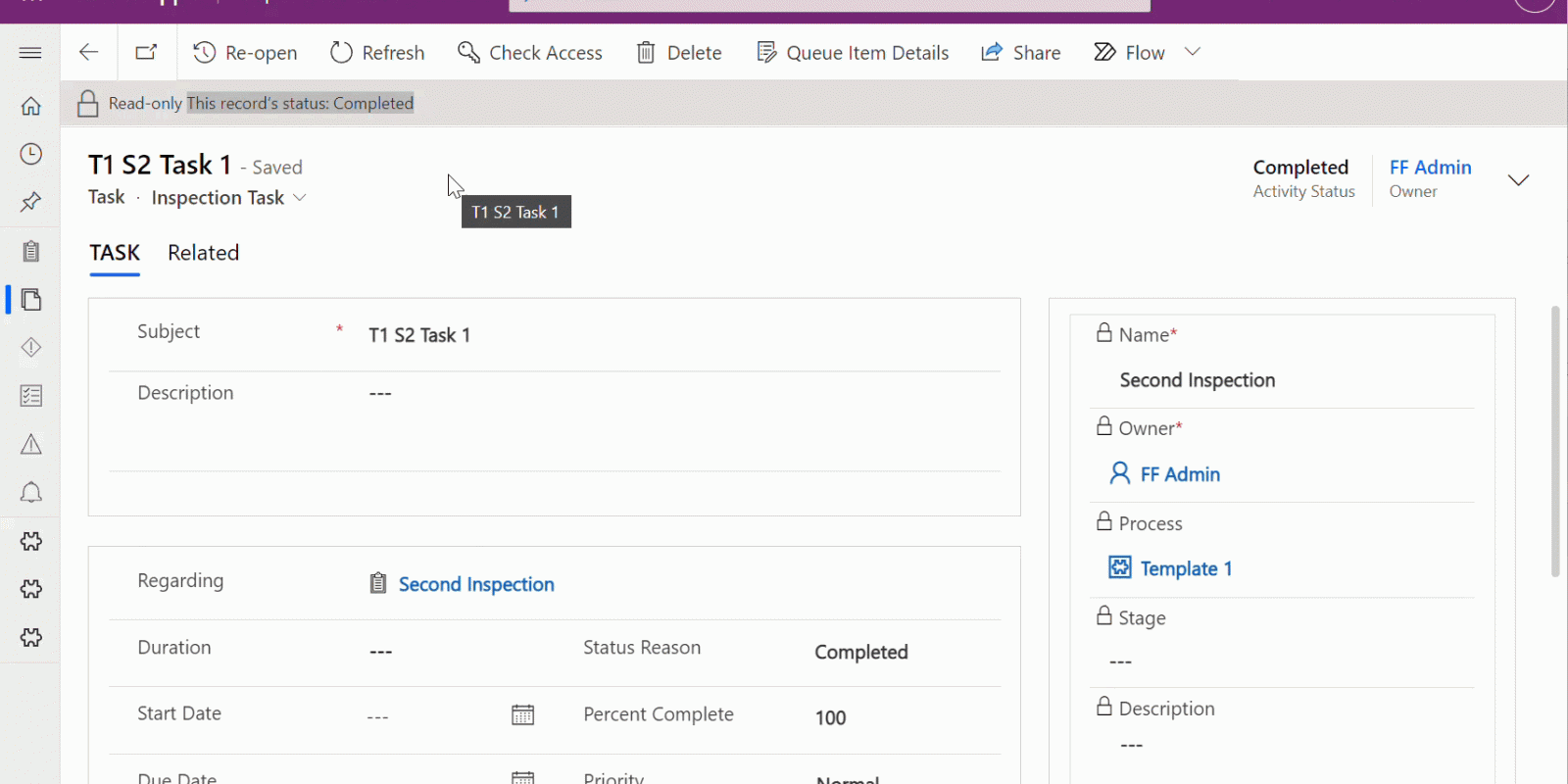Screen dimensions: 1568x784
Task: Open Start Date calendar picker
Action: pos(522,715)
